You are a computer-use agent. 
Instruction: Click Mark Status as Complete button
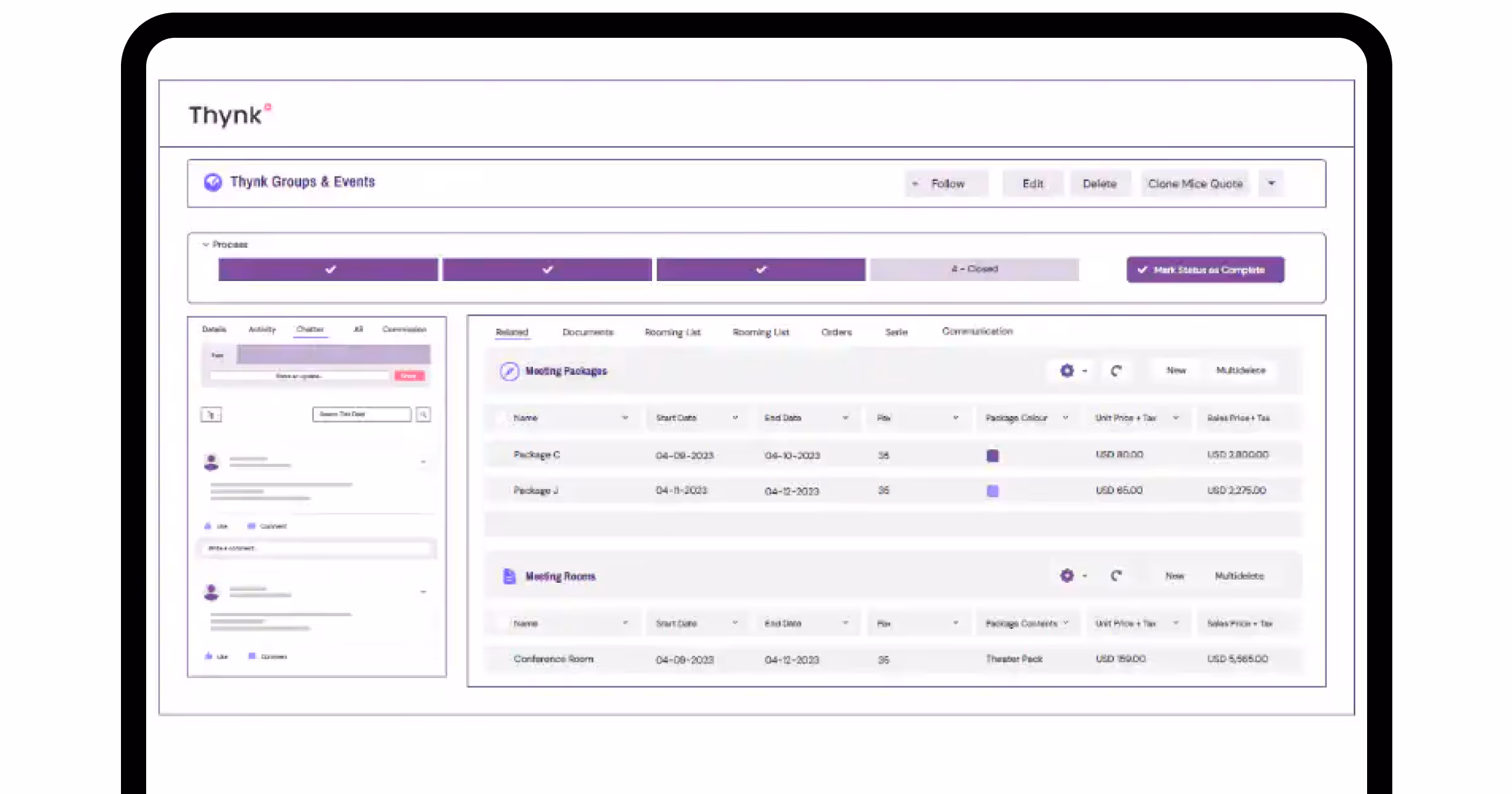tap(1205, 270)
